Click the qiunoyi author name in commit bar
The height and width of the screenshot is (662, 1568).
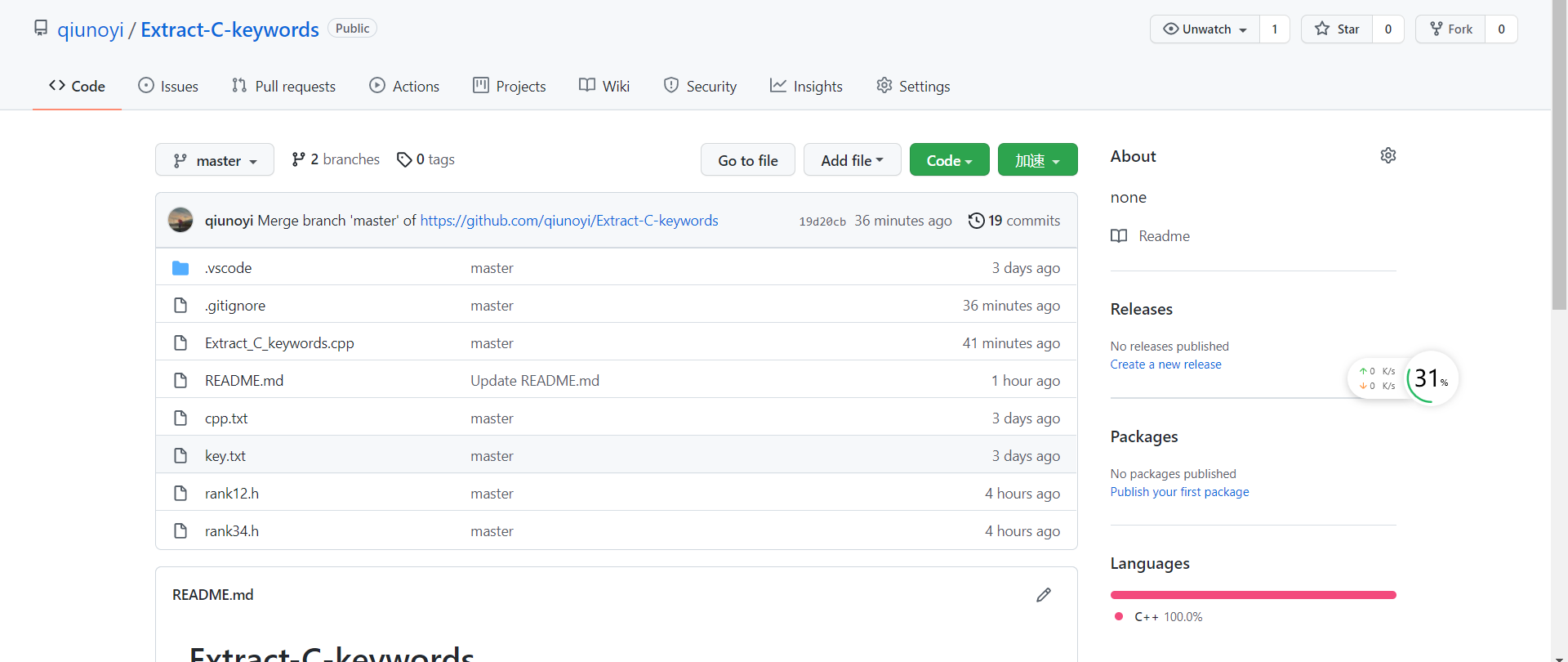[x=229, y=221]
